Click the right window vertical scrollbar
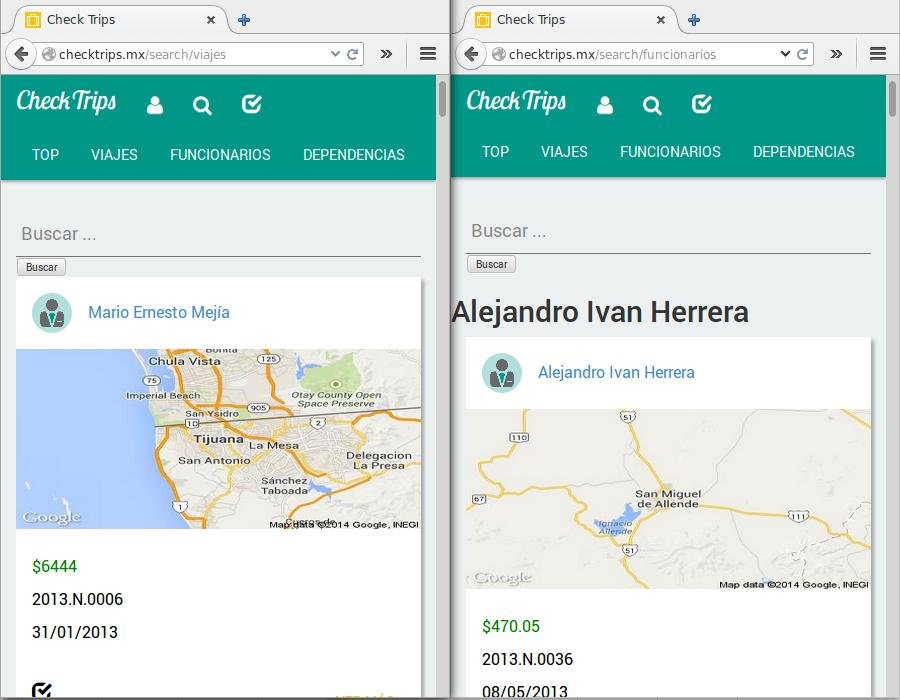This screenshot has width=900, height=700. pos(893,99)
